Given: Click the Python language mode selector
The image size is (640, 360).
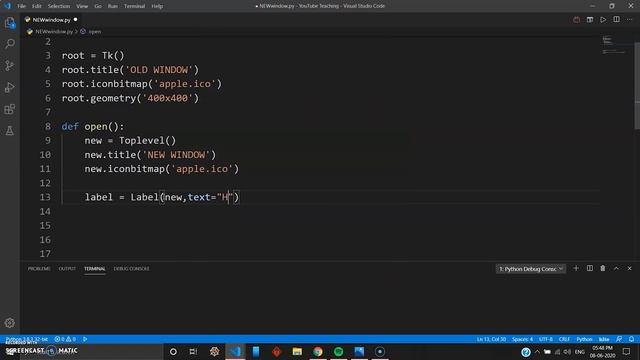Looking at the screenshot, I should pos(584,339).
